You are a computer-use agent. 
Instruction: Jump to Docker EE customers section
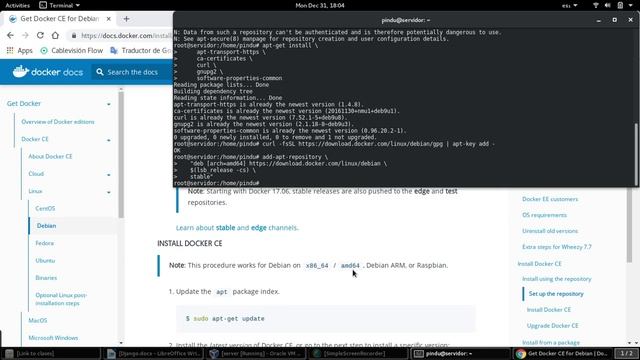pos(550,199)
